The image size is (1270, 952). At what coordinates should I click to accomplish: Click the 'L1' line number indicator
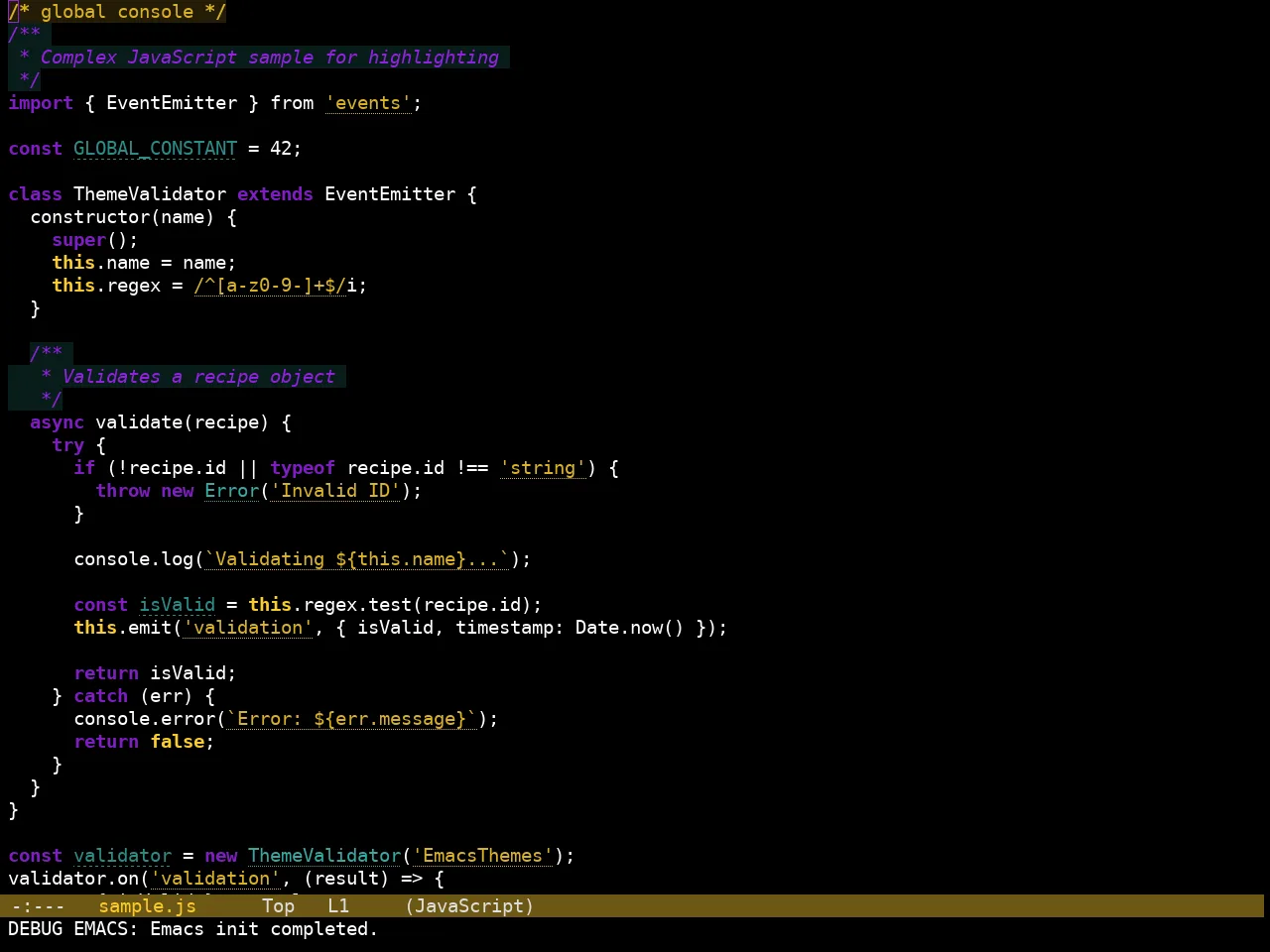click(338, 905)
